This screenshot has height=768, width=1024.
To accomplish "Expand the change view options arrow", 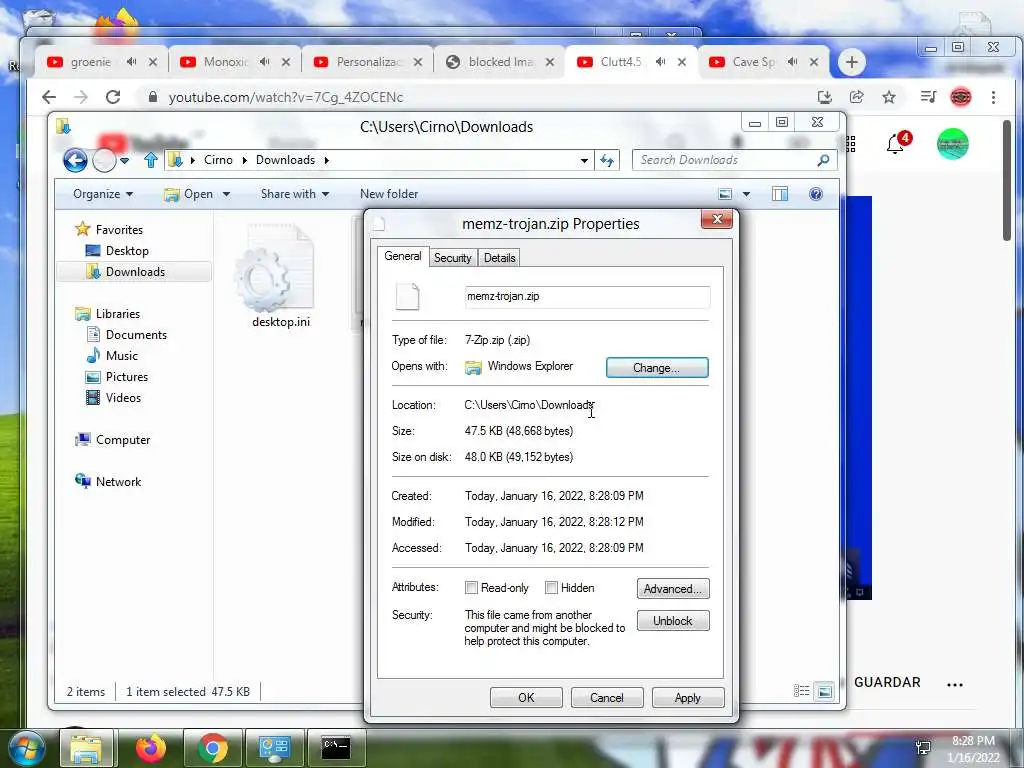I will 746,194.
